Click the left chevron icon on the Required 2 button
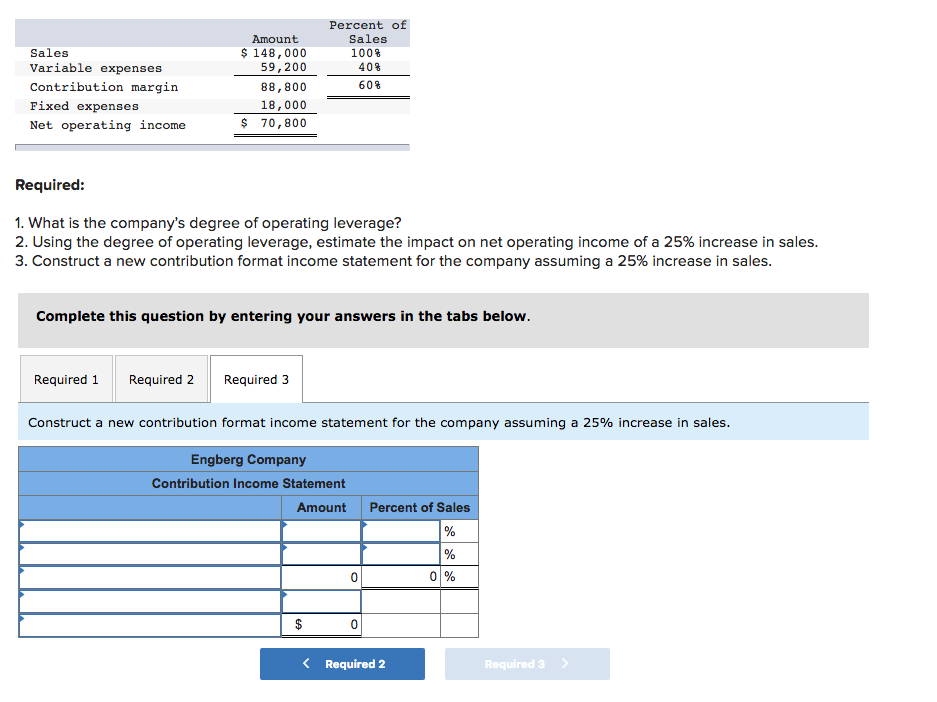Screen dimensions: 937x702 click(x=306, y=663)
